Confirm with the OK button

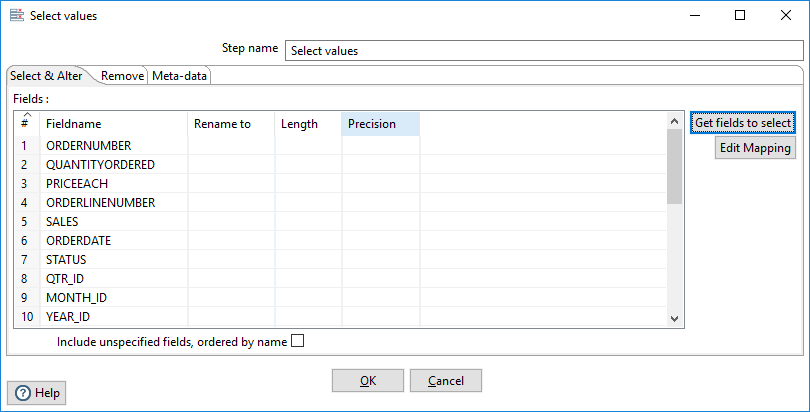(368, 380)
